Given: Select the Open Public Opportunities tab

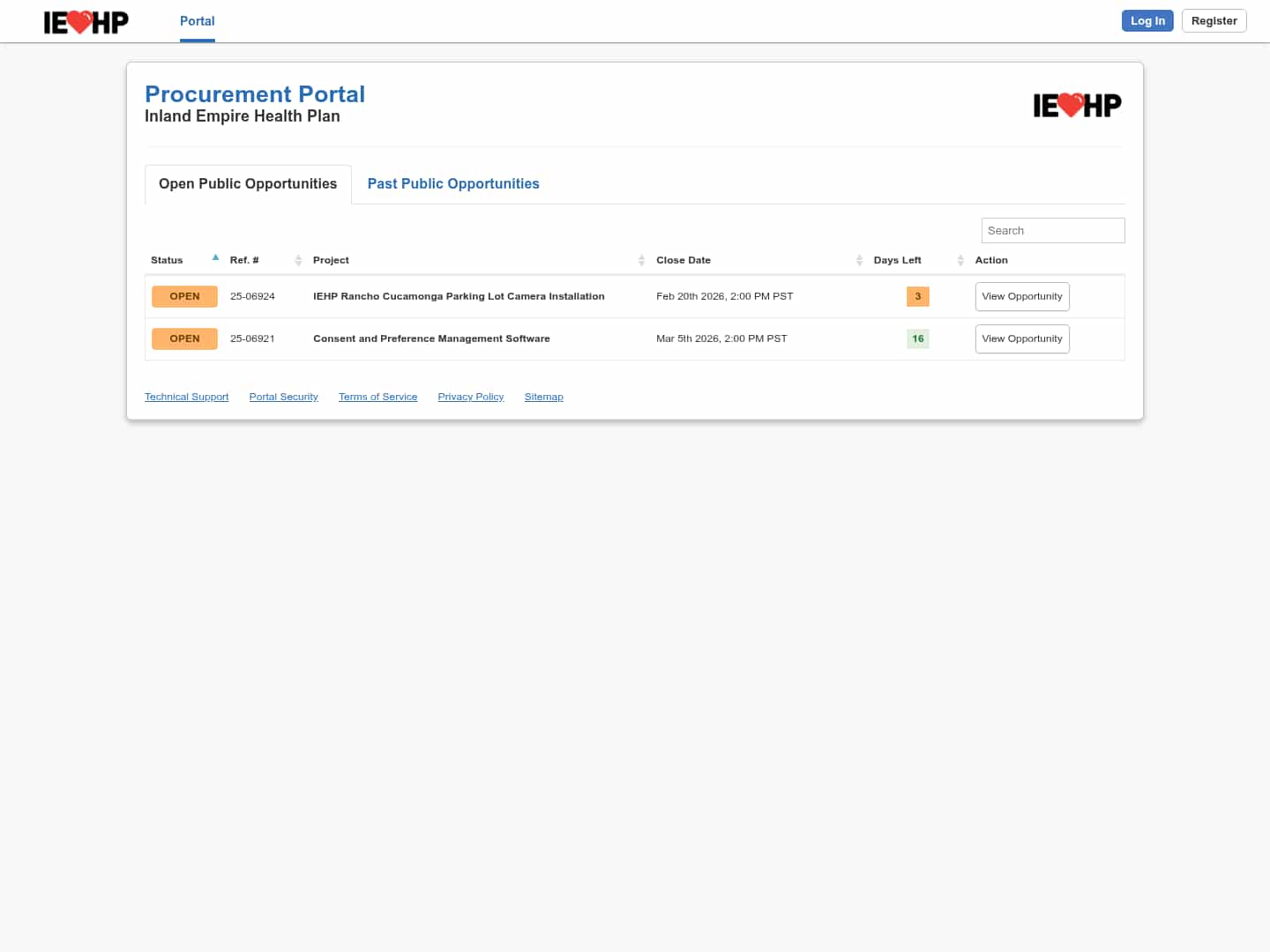Looking at the screenshot, I should coord(248,184).
